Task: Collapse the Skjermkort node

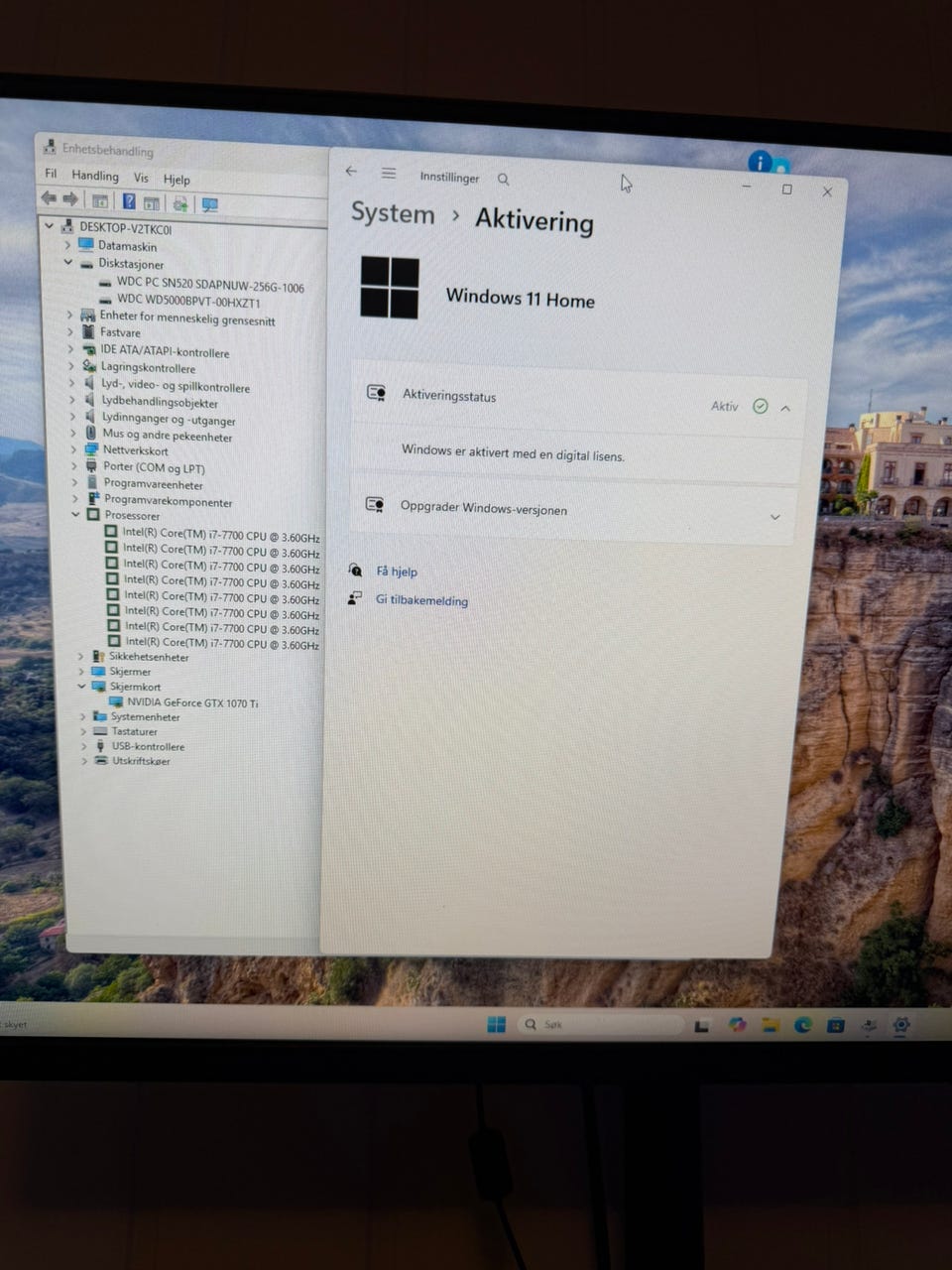Action: click(82, 686)
